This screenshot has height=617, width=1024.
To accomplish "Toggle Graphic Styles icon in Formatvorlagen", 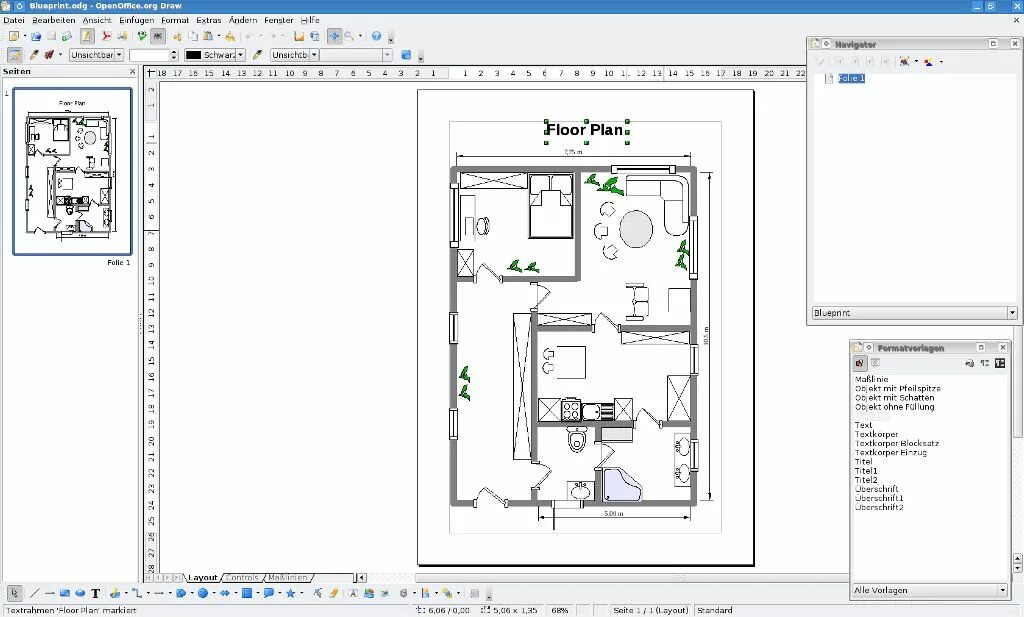I will click(x=859, y=363).
